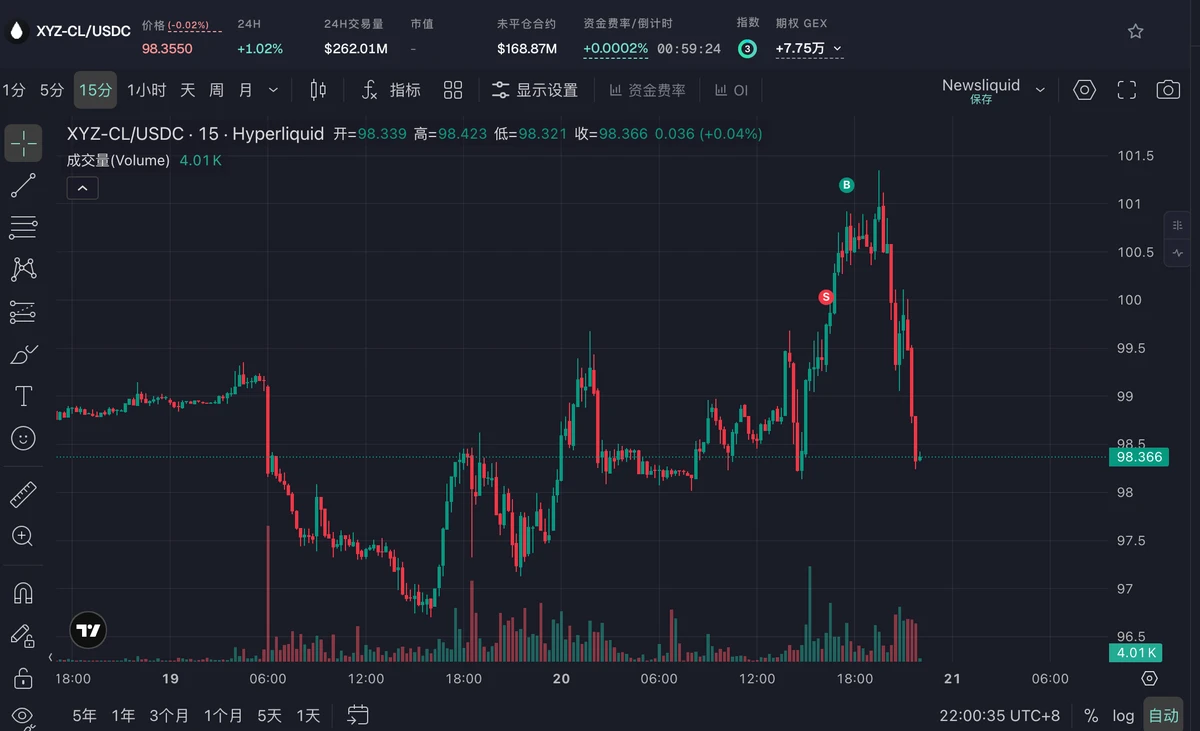This screenshot has width=1200, height=731.
Task: Switch to the 周 weekly timeframe
Action: pos(216,90)
